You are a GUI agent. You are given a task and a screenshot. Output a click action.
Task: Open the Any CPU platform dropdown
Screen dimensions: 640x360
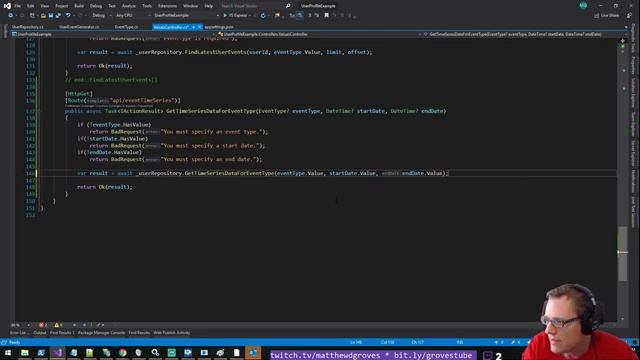click(132, 16)
